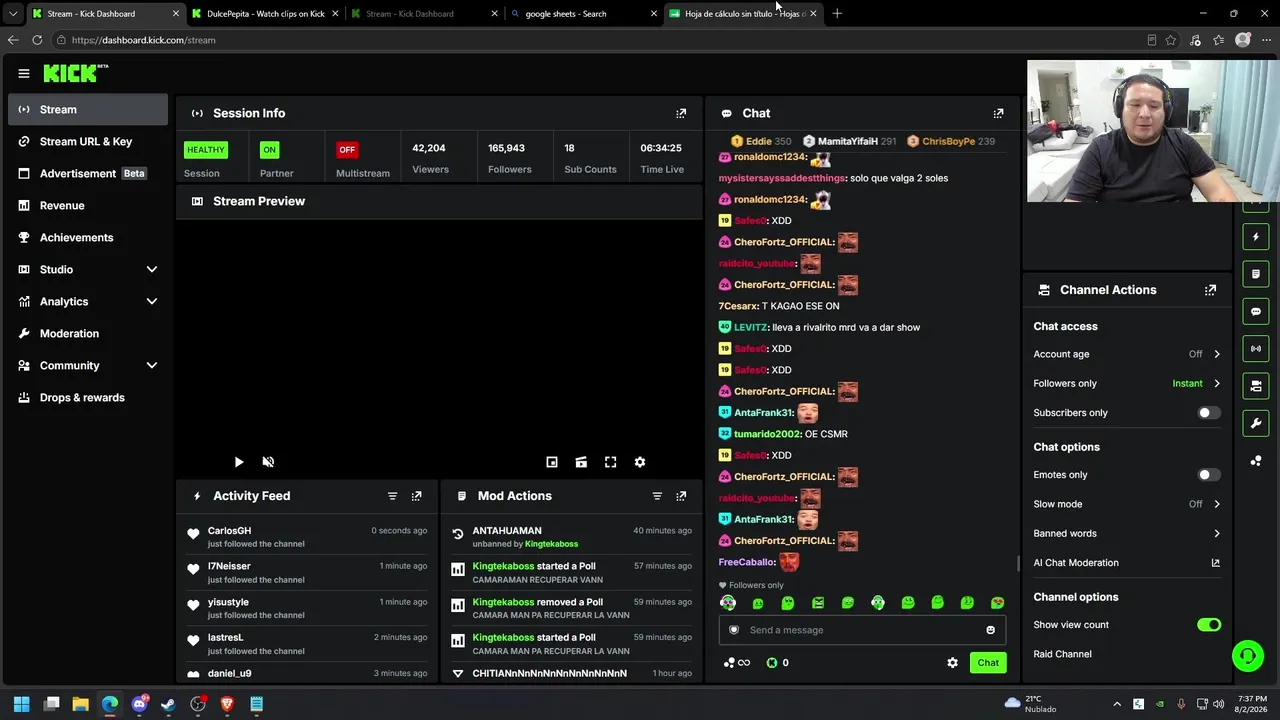The height and width of the screenshot is (720, 1280).
Task: Insert the first green headphone emote
Action: [x=728, y=603]
